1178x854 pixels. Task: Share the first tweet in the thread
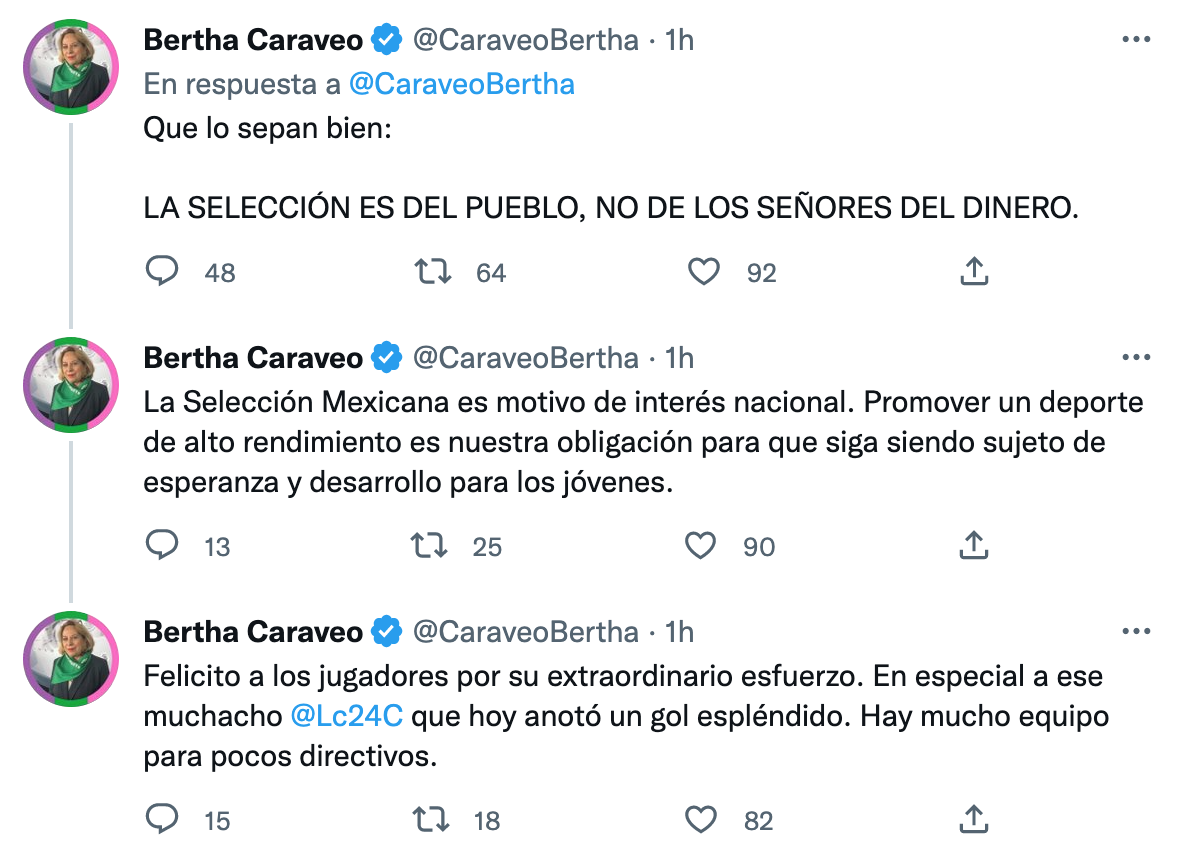click(x=974, y=271)
